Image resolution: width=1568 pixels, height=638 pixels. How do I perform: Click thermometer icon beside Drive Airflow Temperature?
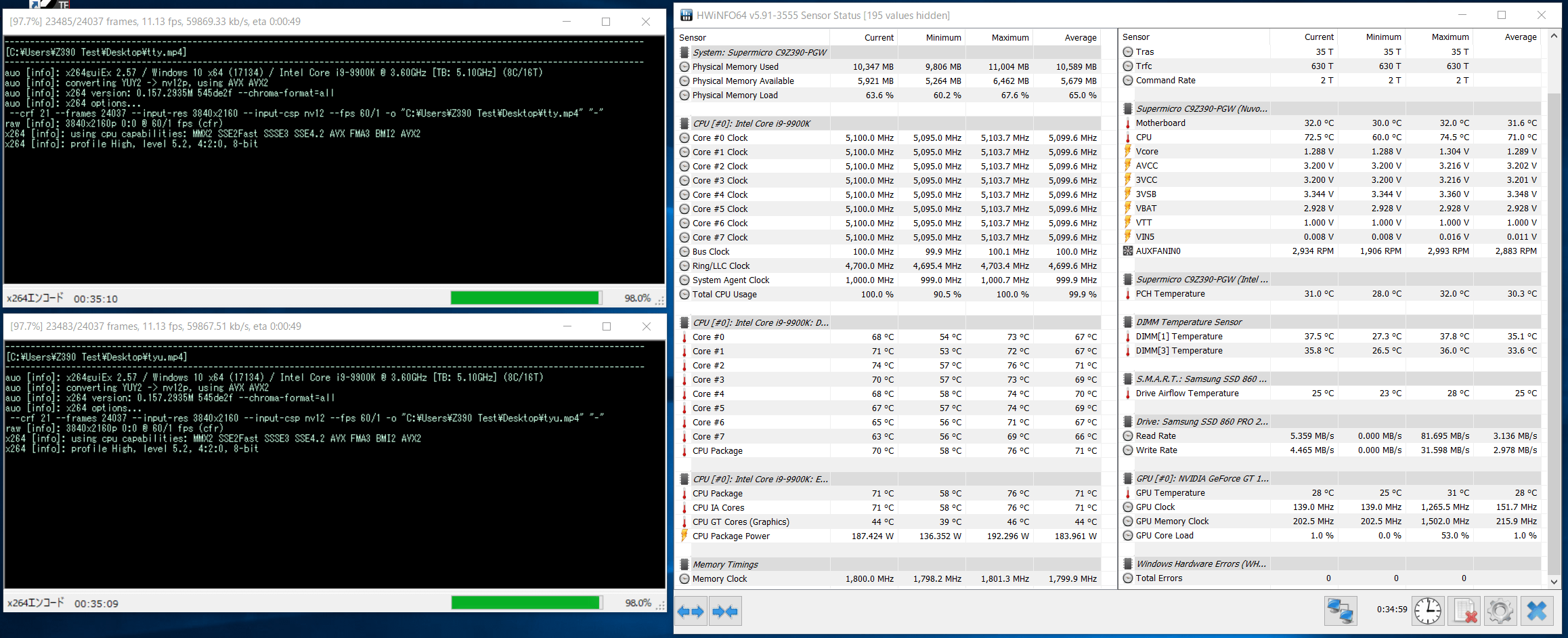pos(1128,393)
